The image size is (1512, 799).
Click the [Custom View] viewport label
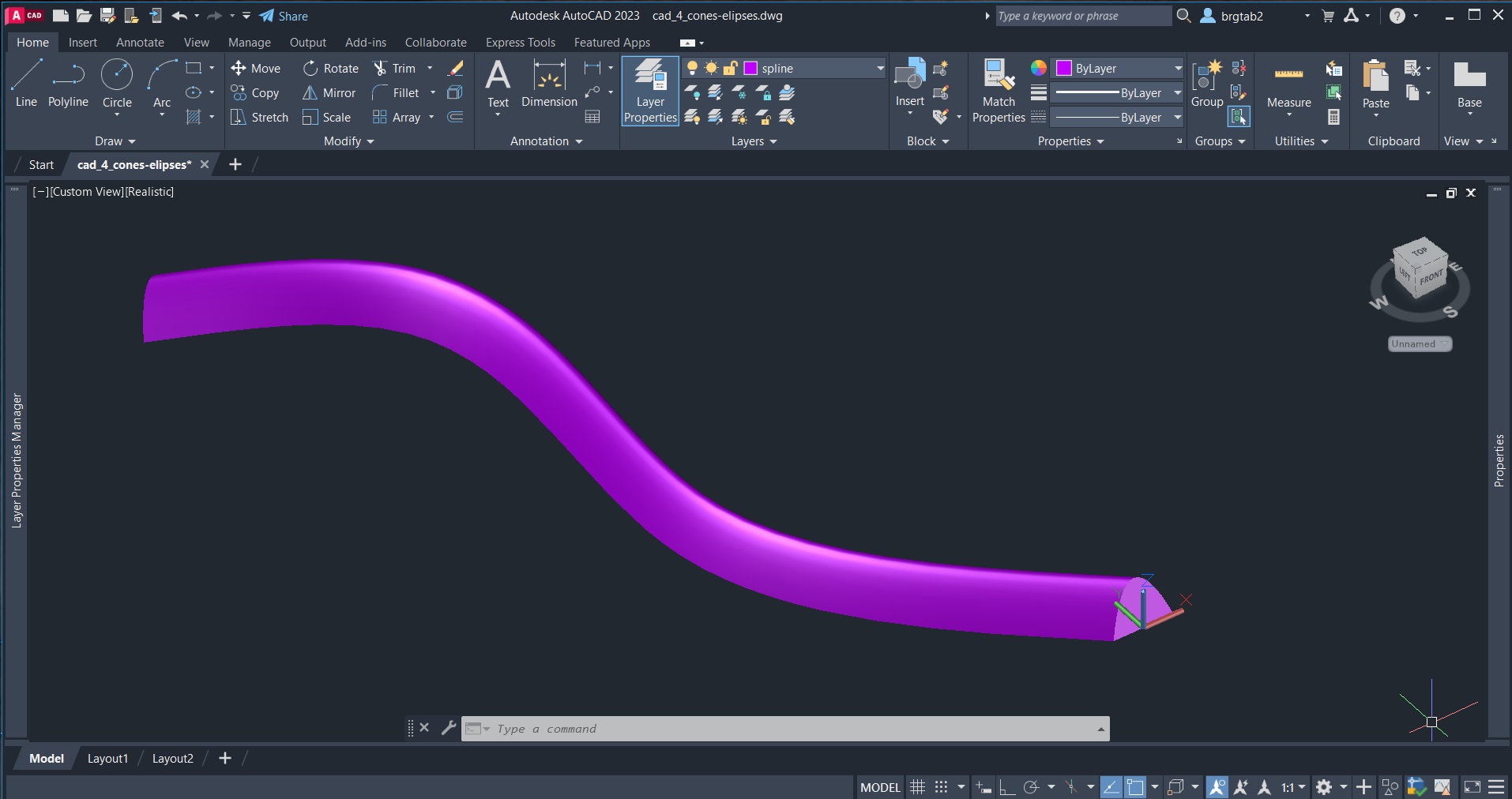tap(85, 192)
